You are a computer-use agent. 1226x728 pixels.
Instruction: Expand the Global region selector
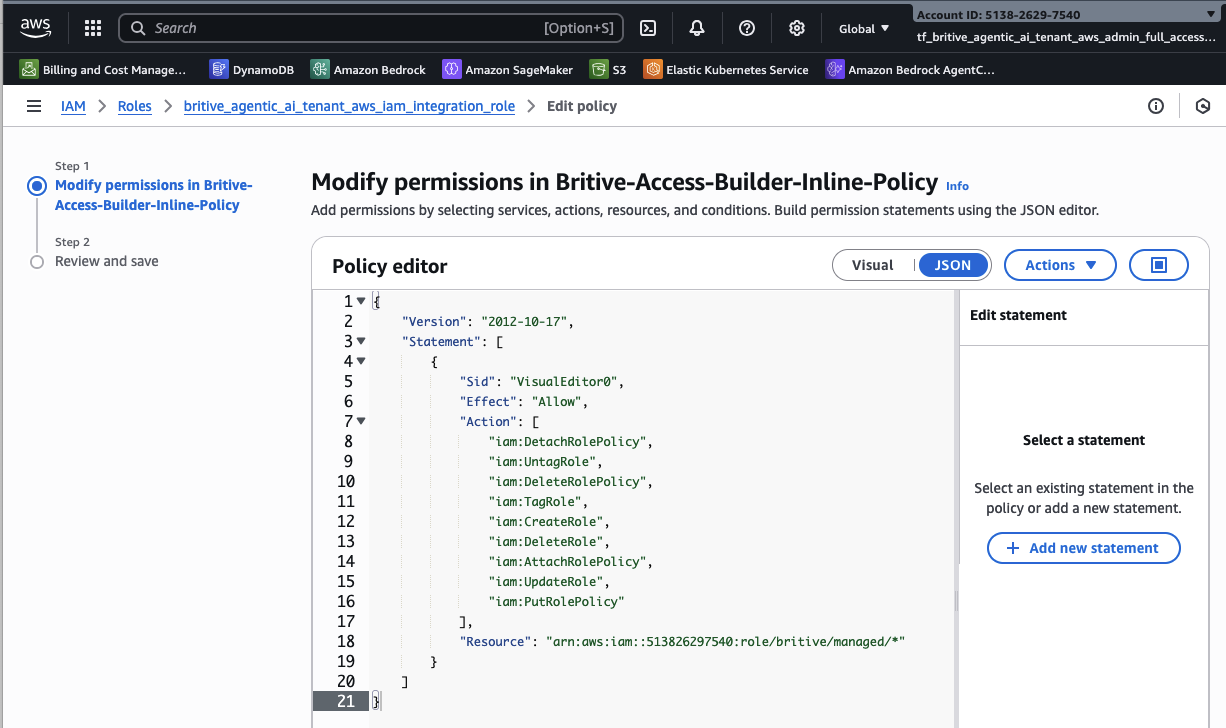tap(864, 29)
